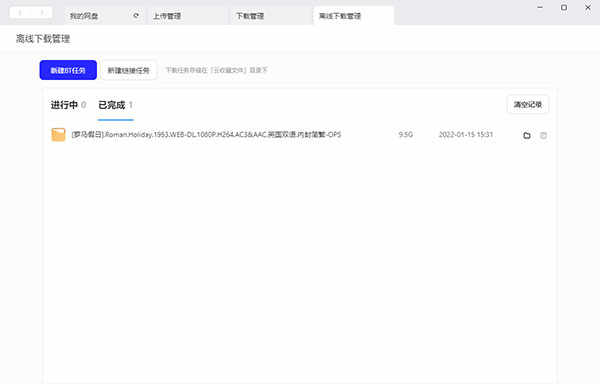Select the 离线下载管理 tab
The height and width of the screenshot is (384, 600).
tap(340, 16)
